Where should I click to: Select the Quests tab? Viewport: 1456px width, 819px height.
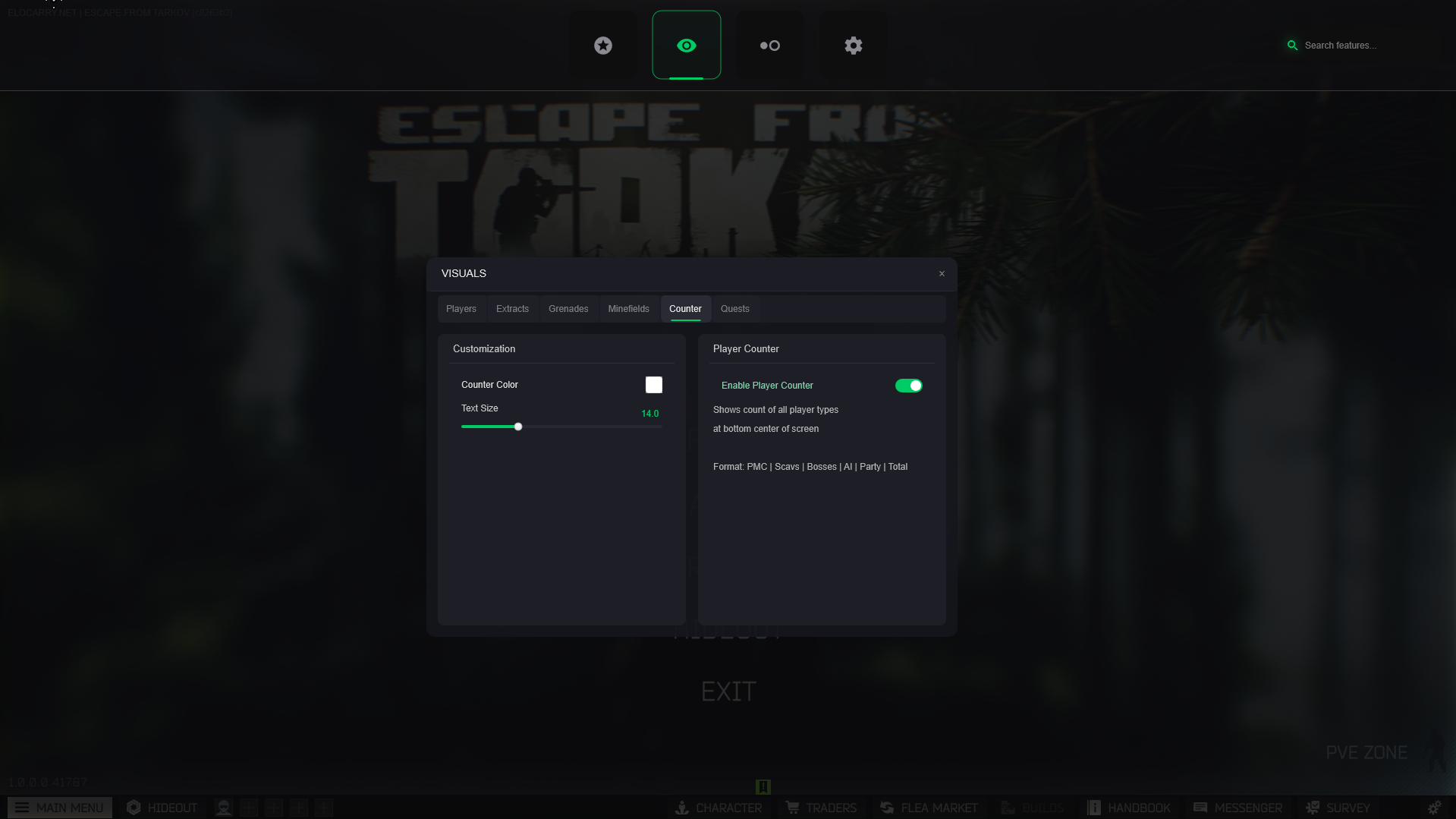[x=734, y=309]
